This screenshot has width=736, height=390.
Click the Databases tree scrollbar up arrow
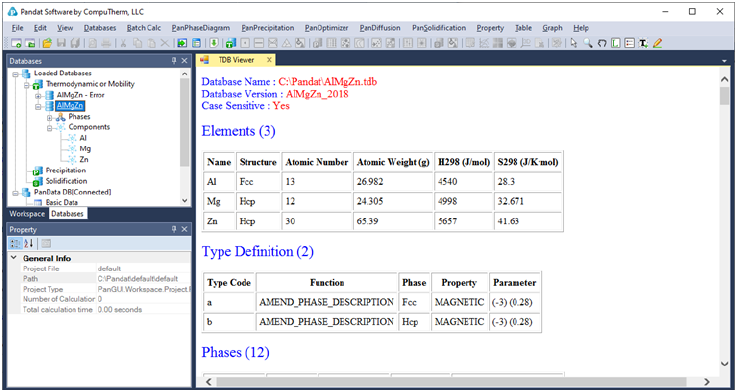coord(185,74)
